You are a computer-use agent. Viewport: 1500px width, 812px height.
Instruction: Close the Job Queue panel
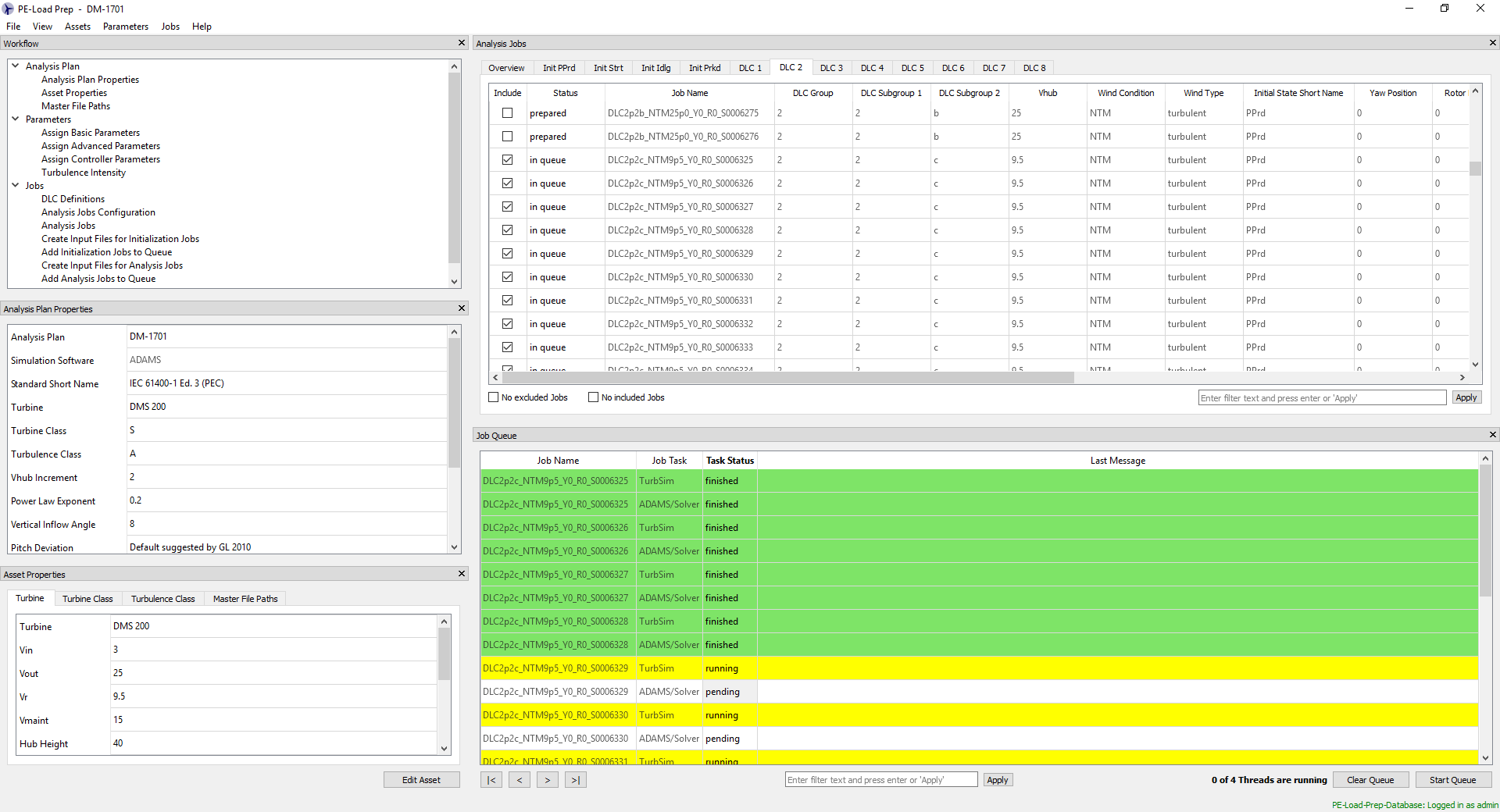(1492, 435)
